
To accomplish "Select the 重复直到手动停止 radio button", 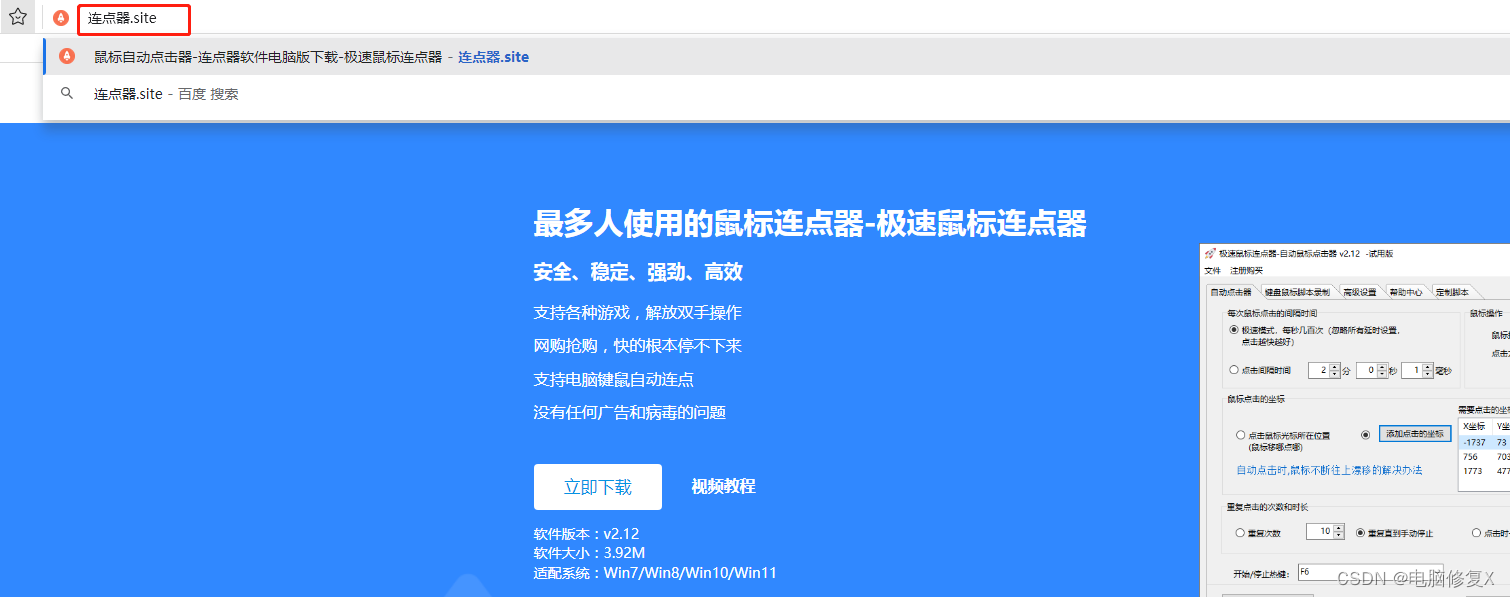I will [1360, 533].
